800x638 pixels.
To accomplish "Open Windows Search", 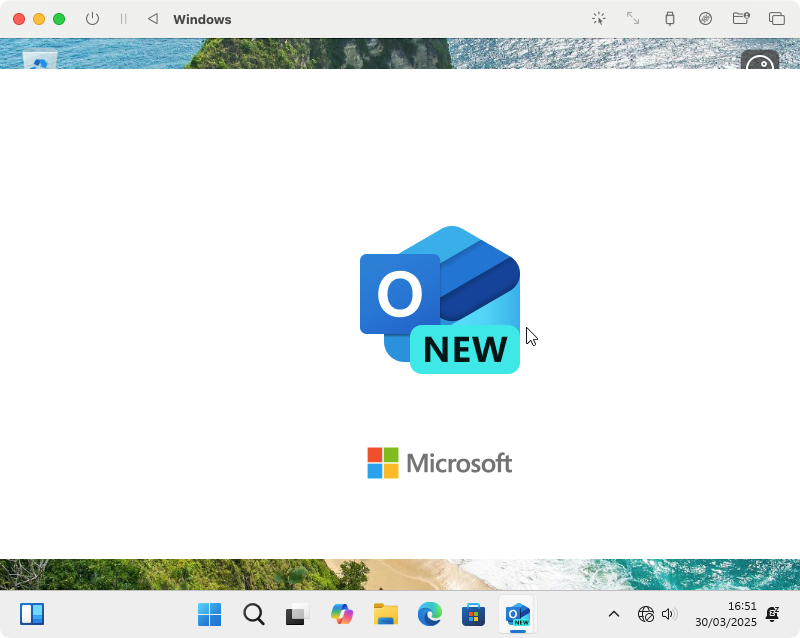I will click(x=254, y=614).
